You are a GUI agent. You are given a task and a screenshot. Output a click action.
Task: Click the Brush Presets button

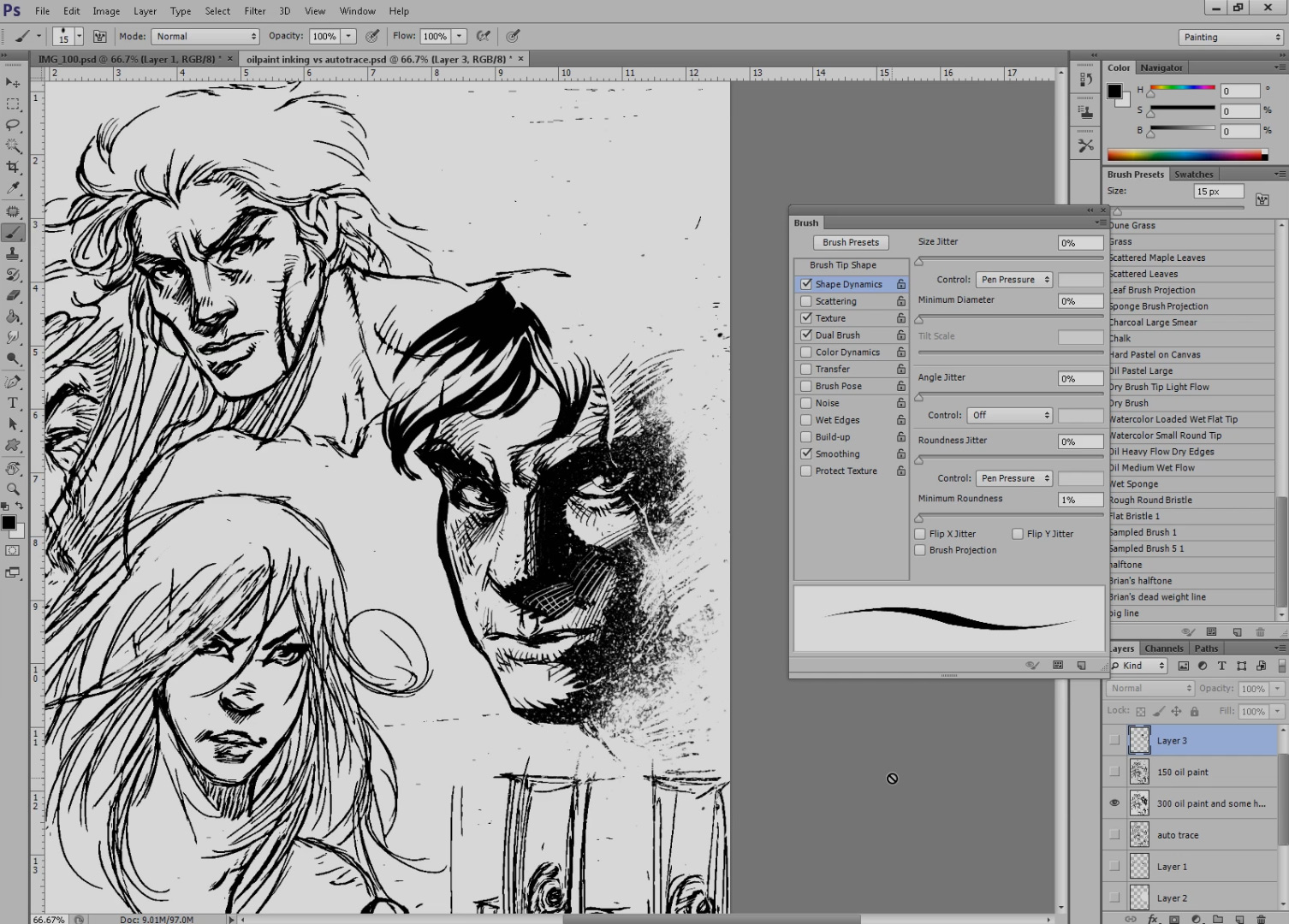pyautogui.click(x=851, y=243)
